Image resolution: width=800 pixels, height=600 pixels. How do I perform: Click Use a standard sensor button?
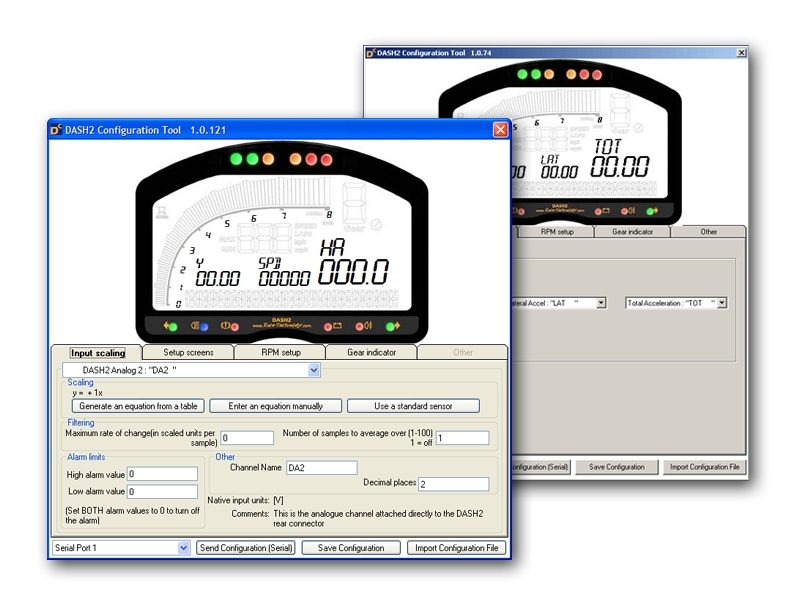click(x=413, y=406)
